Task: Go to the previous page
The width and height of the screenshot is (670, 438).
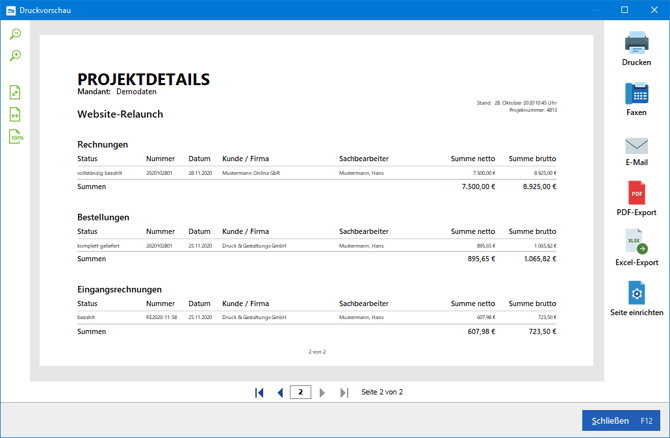Action: tap(280, 393)
